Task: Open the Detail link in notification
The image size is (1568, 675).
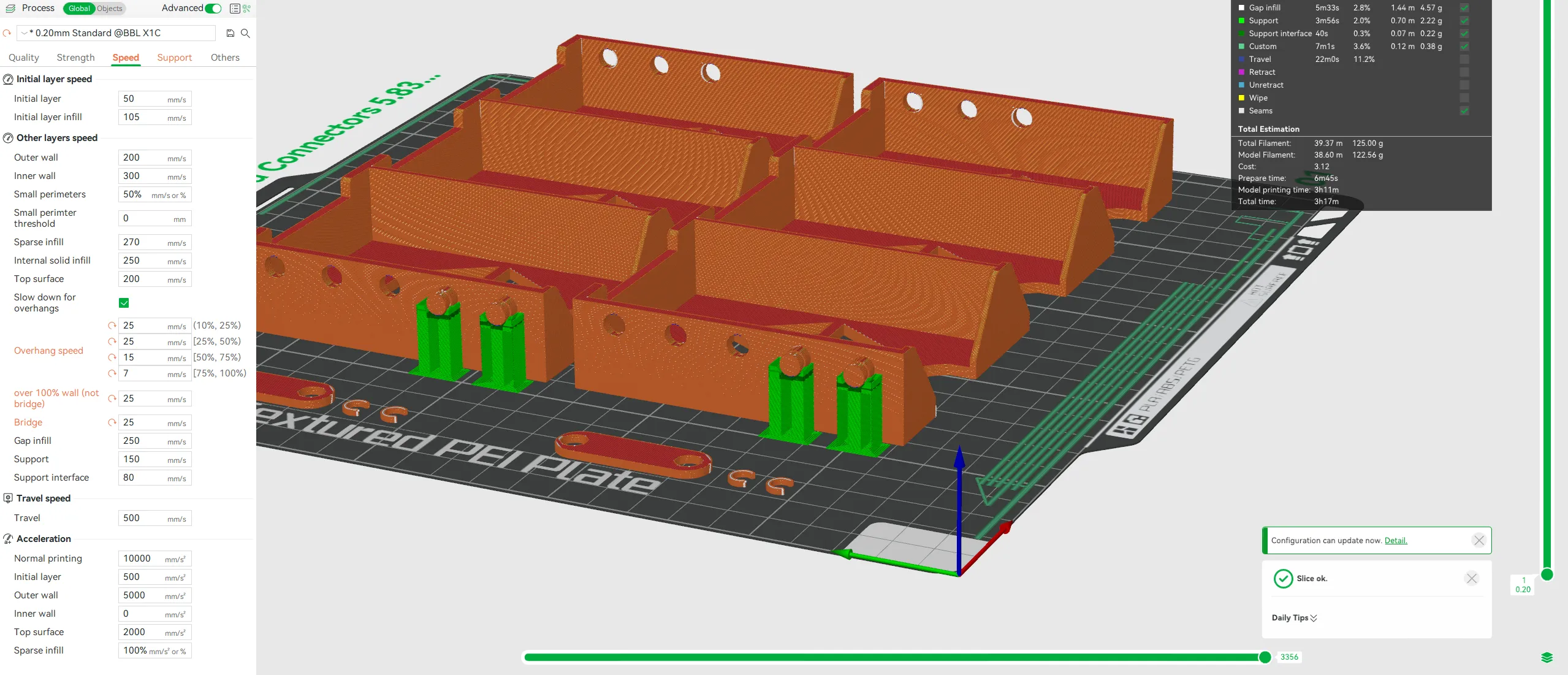Action: pos(1396,541)
